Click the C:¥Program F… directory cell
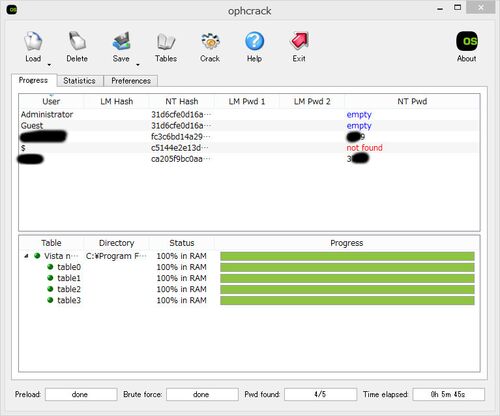 116,256
